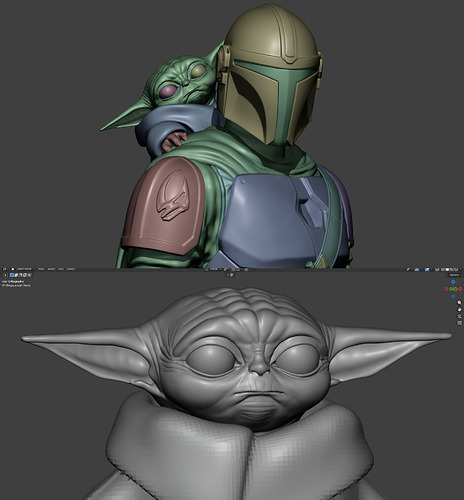The height and width of the screenshot is (500, 464).
Task: Click the User Orthographic viewport label
Action: pyautogui.click(x=13, y=282)
